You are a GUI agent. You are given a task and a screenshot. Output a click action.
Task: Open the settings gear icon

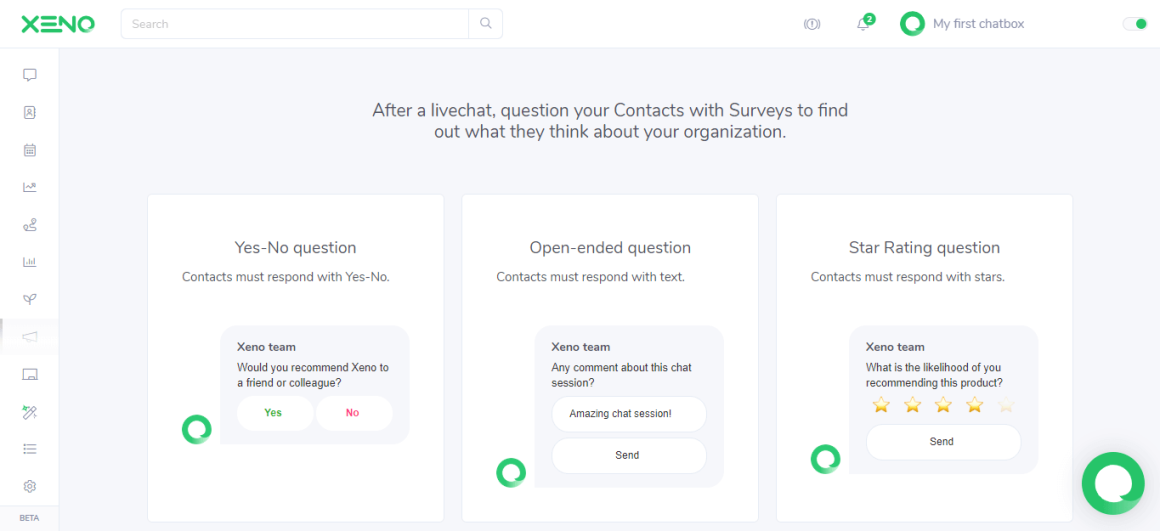30,487
